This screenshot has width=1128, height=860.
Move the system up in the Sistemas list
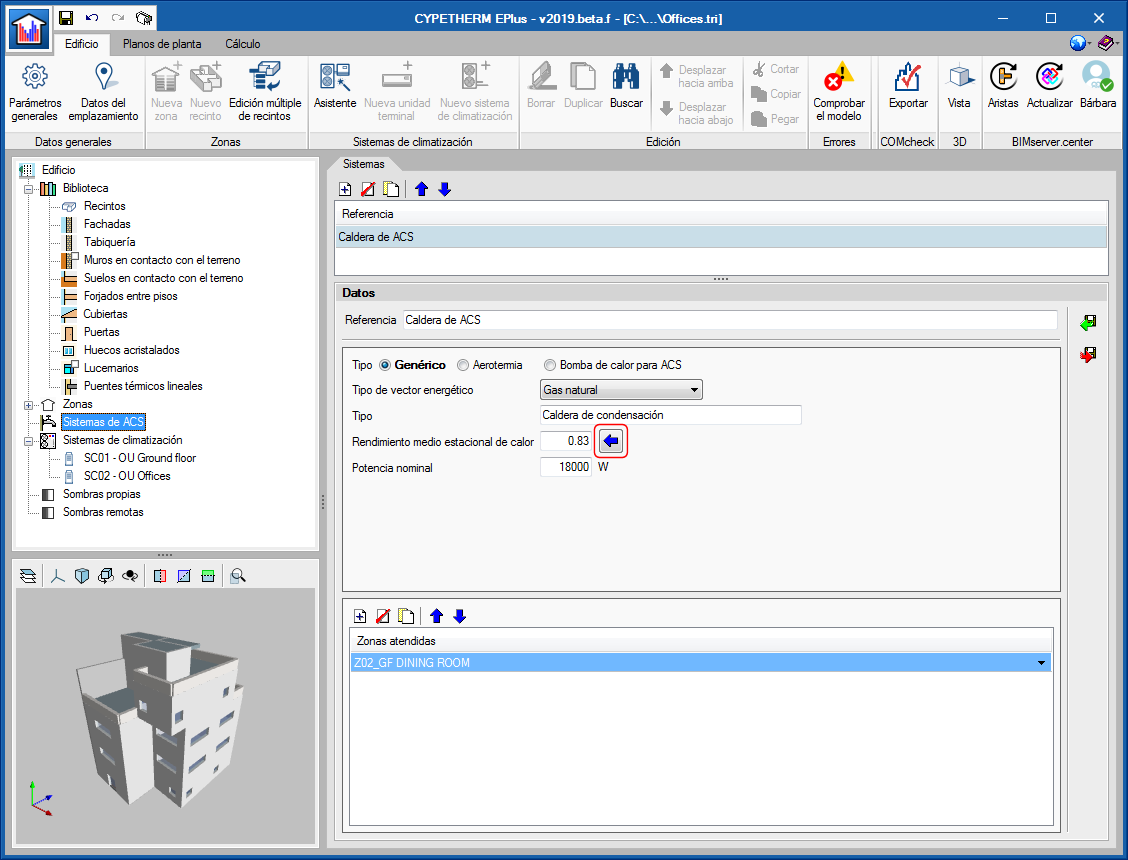tap(422, 189)
